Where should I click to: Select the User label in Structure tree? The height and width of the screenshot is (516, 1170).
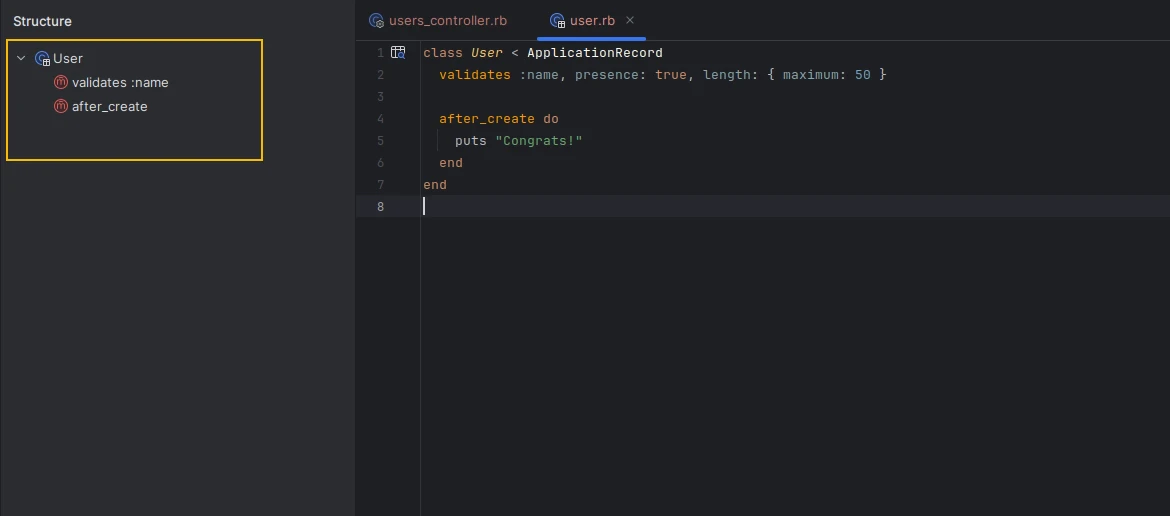68,58
